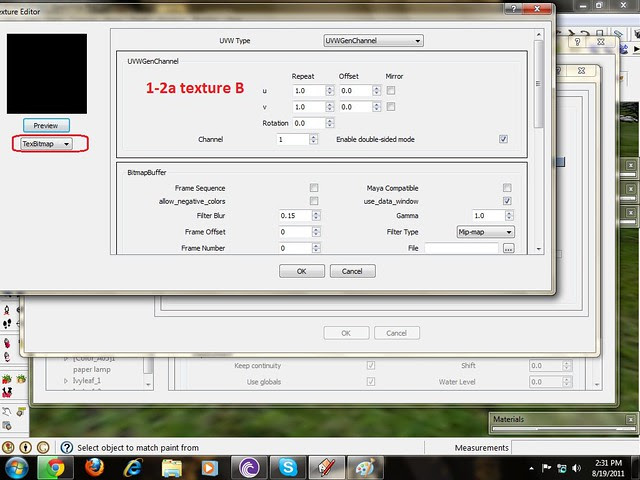Open Skype from taskbar
This screenshot has height=480, width=640.
pos(288,468)
